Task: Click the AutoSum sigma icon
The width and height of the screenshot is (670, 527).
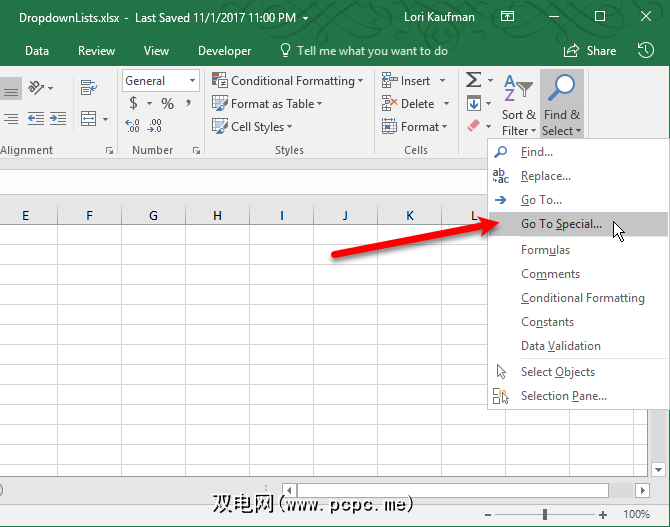Action: 473,81
